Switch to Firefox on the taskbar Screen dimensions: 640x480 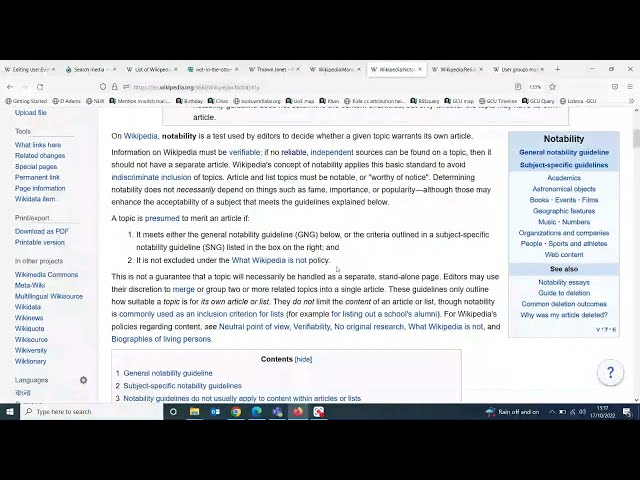click(298, 412)
